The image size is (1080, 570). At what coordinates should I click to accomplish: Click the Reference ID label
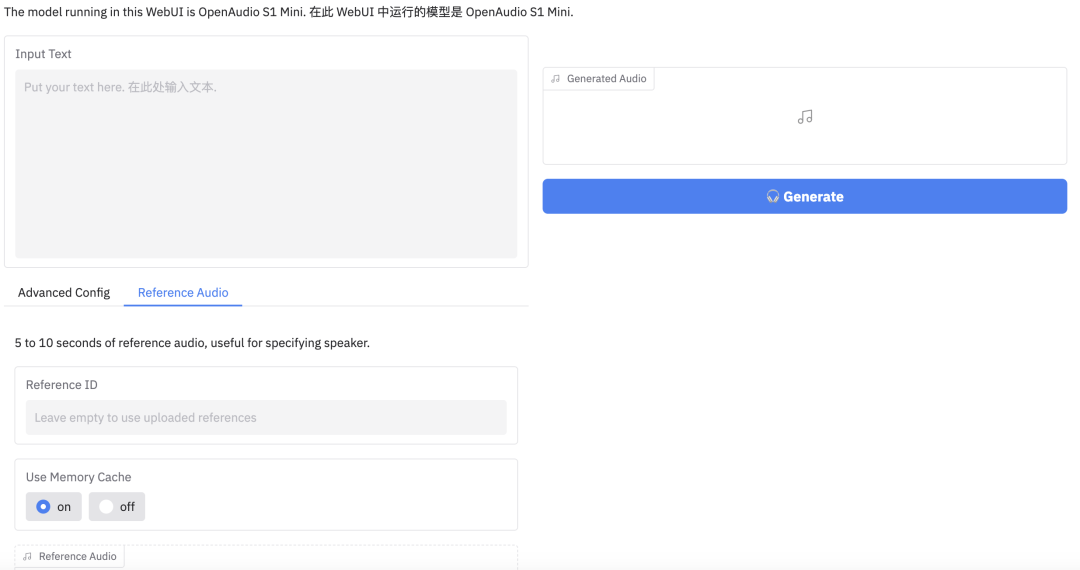click(62, 385)
